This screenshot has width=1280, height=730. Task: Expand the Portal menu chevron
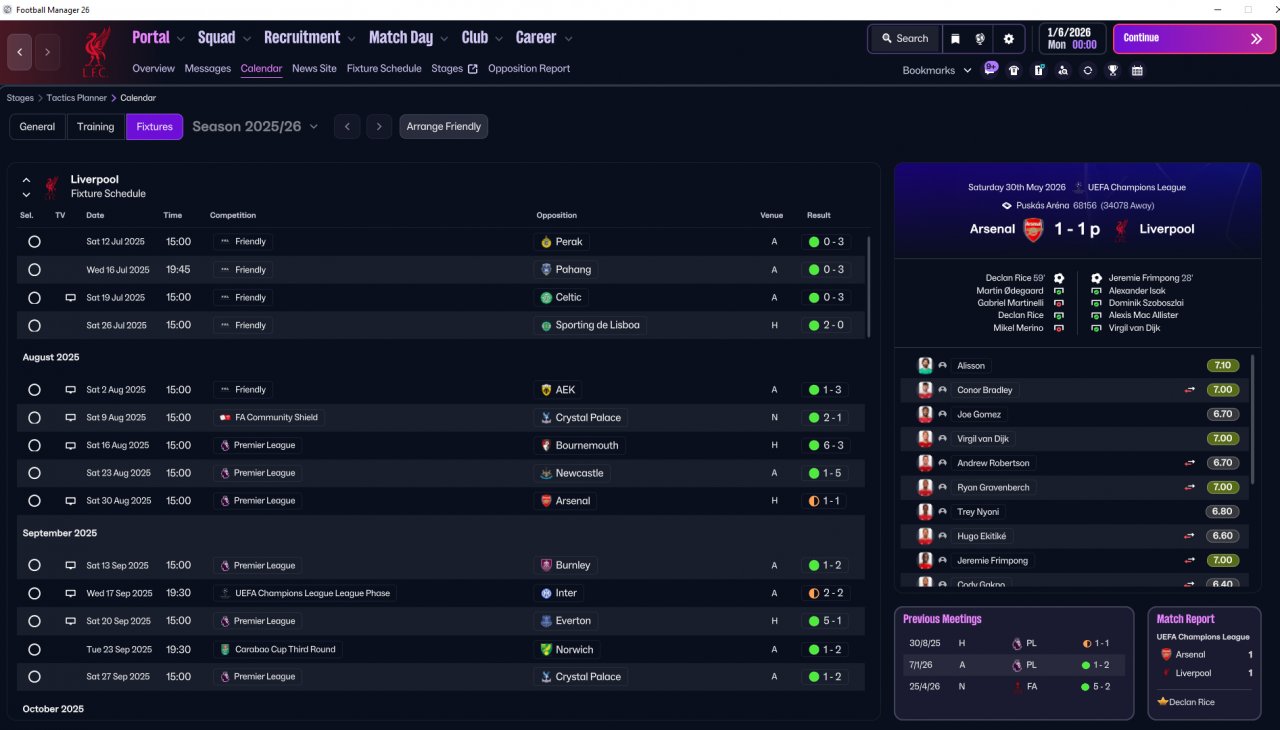click(181, 39)
